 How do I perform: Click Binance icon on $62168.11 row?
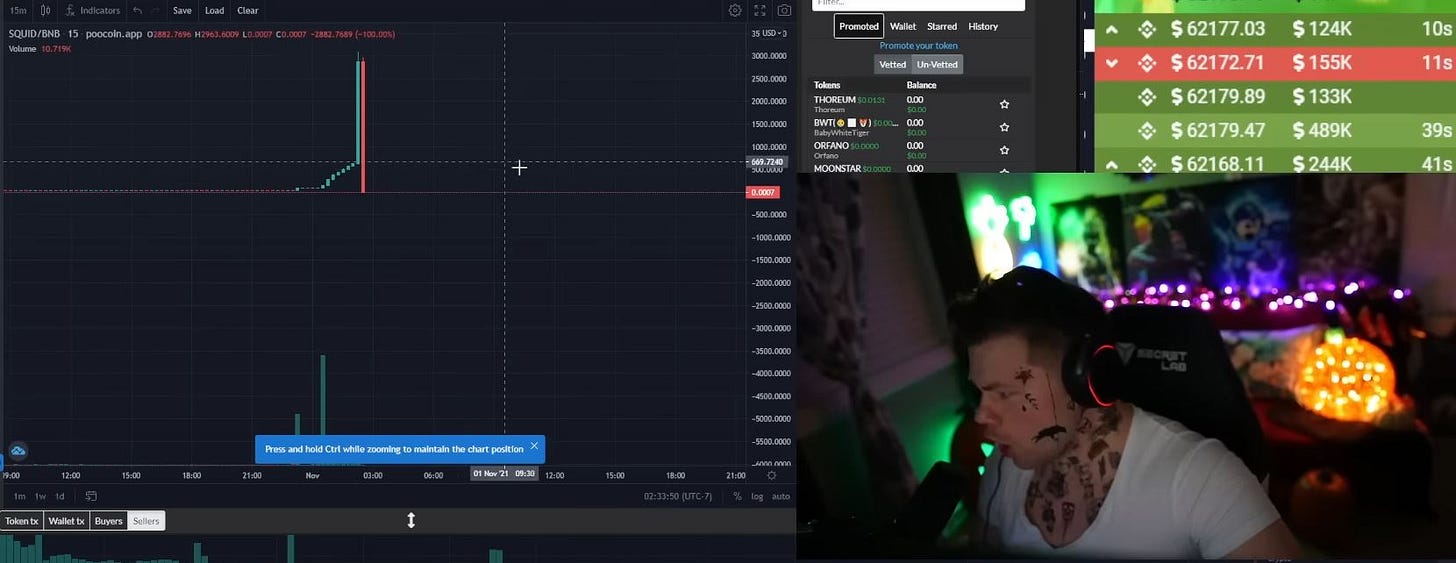1148,163
